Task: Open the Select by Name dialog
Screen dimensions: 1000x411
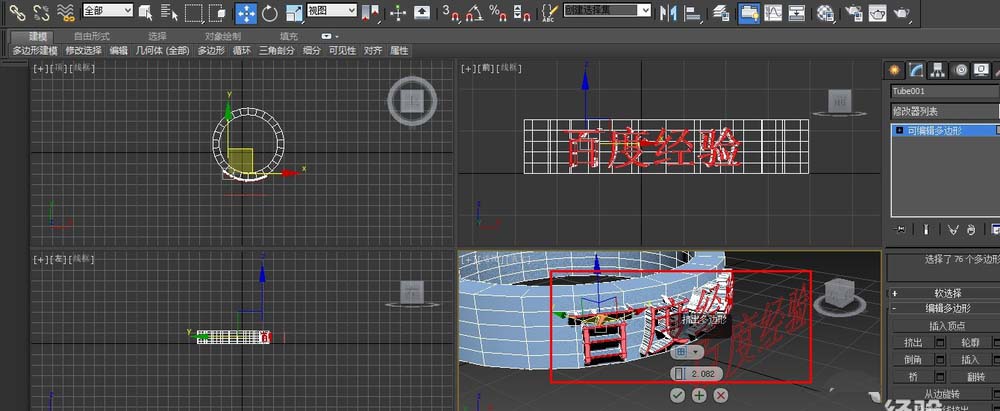Action: point(168,11)
